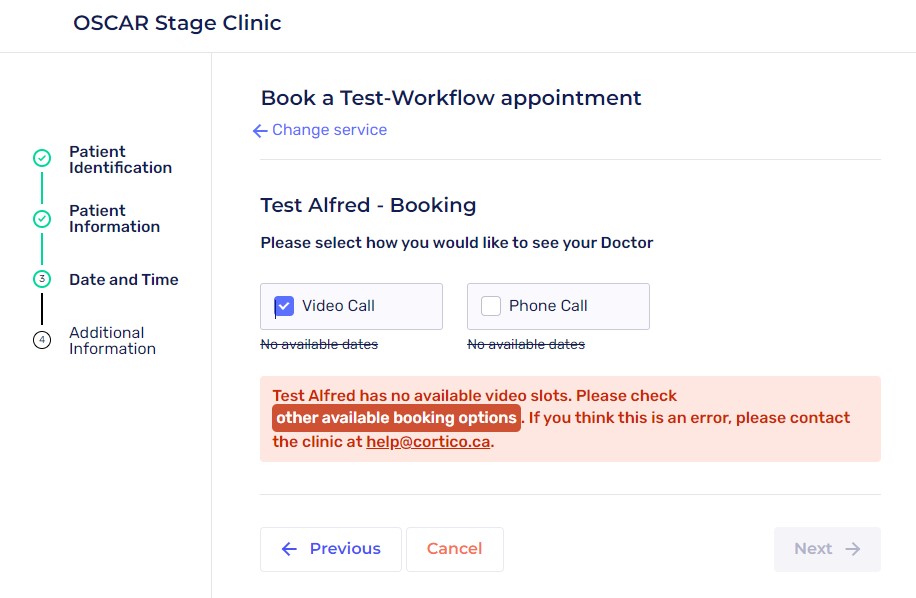Screen dimensions: 916x598
Task: Click the step 4 circle icon
Action: [42, 340]
